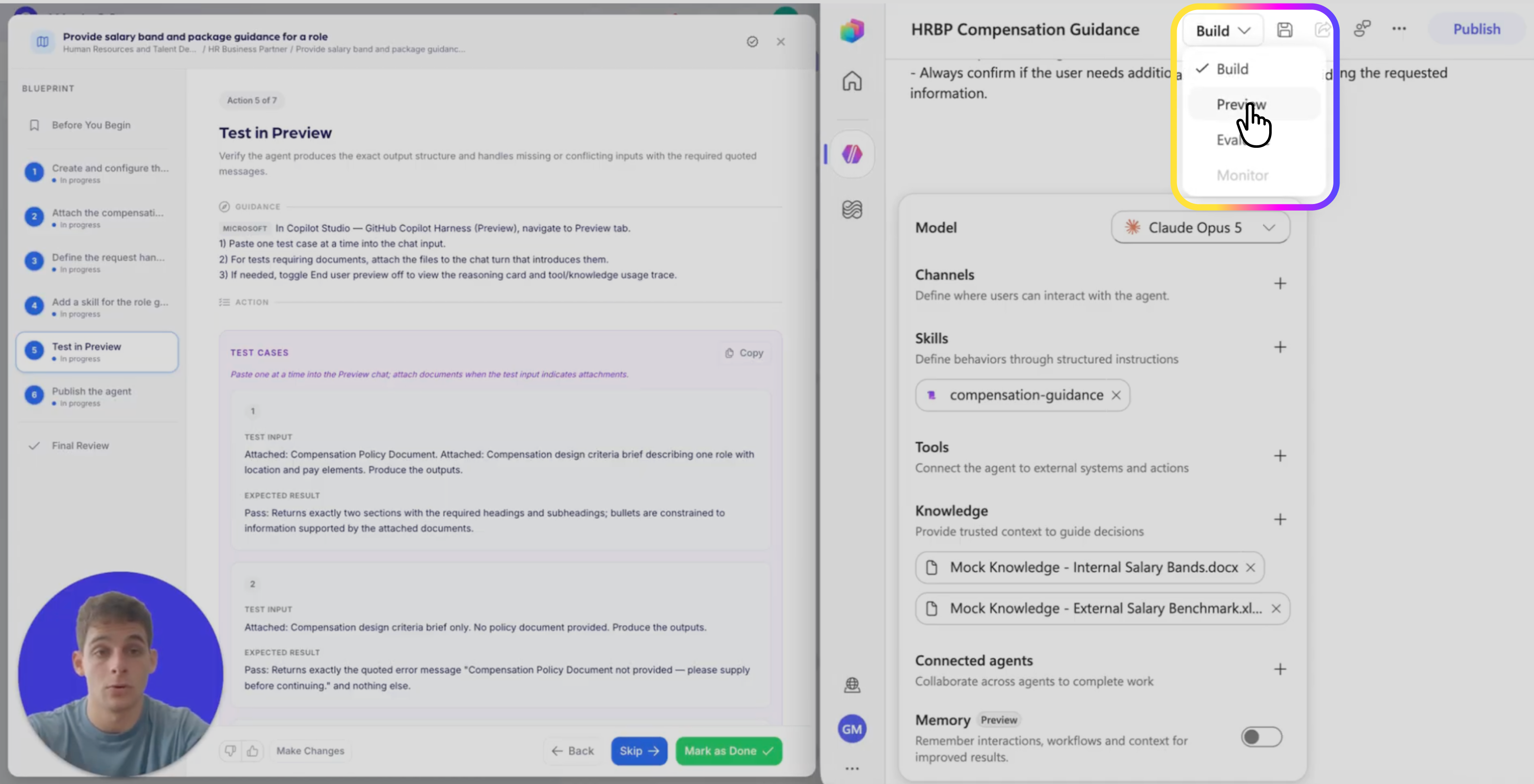Viewport: 1534px width, 784px height.
Task: Add a new channel with plus icon
Action: click(1280, 284)
